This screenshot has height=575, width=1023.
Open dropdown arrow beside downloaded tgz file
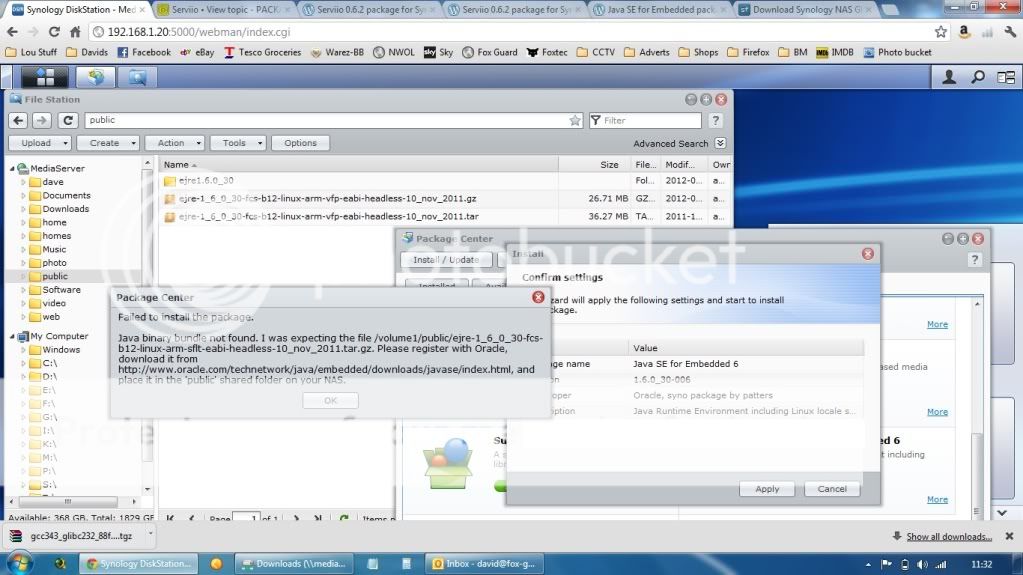click(x=150, y=534)
